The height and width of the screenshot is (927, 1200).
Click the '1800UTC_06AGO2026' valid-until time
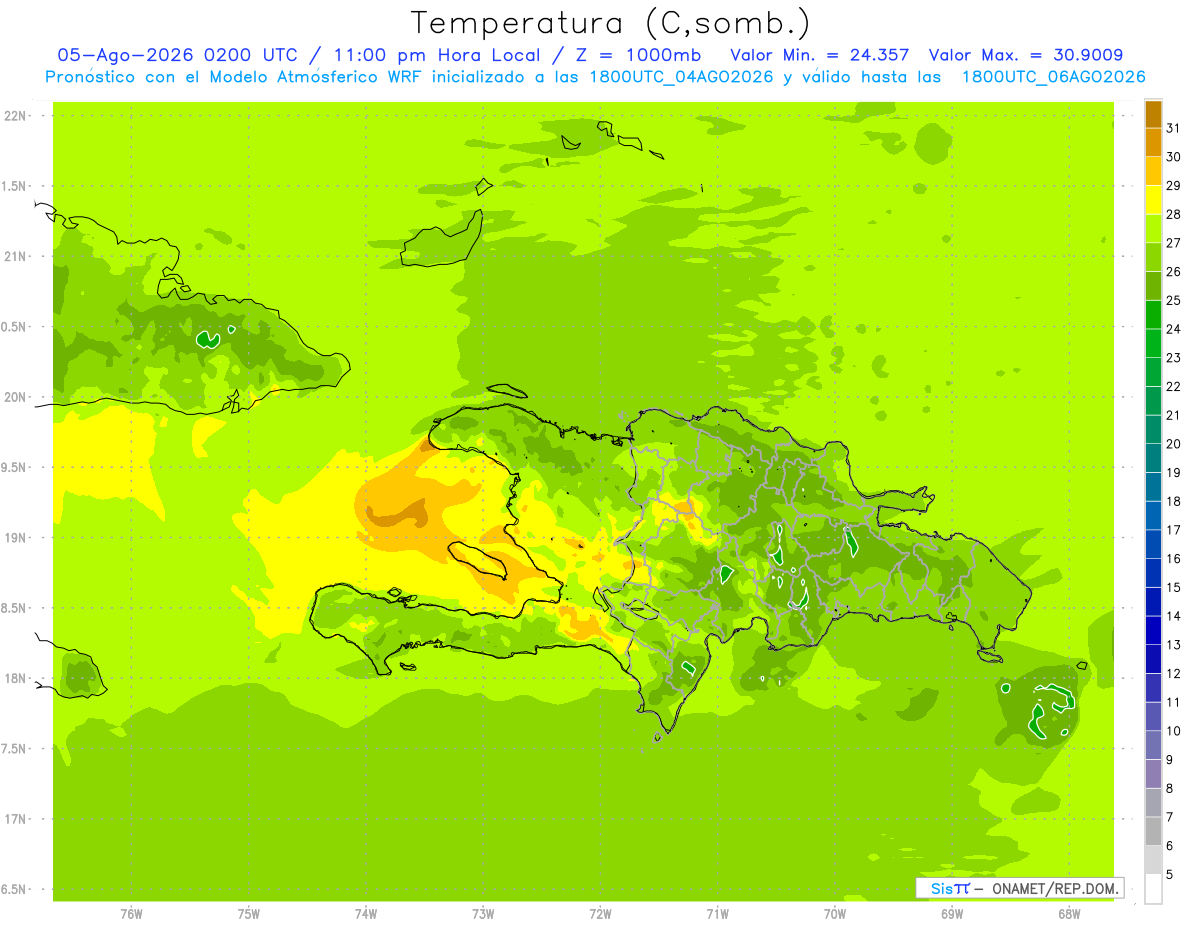pos(1053,77)
